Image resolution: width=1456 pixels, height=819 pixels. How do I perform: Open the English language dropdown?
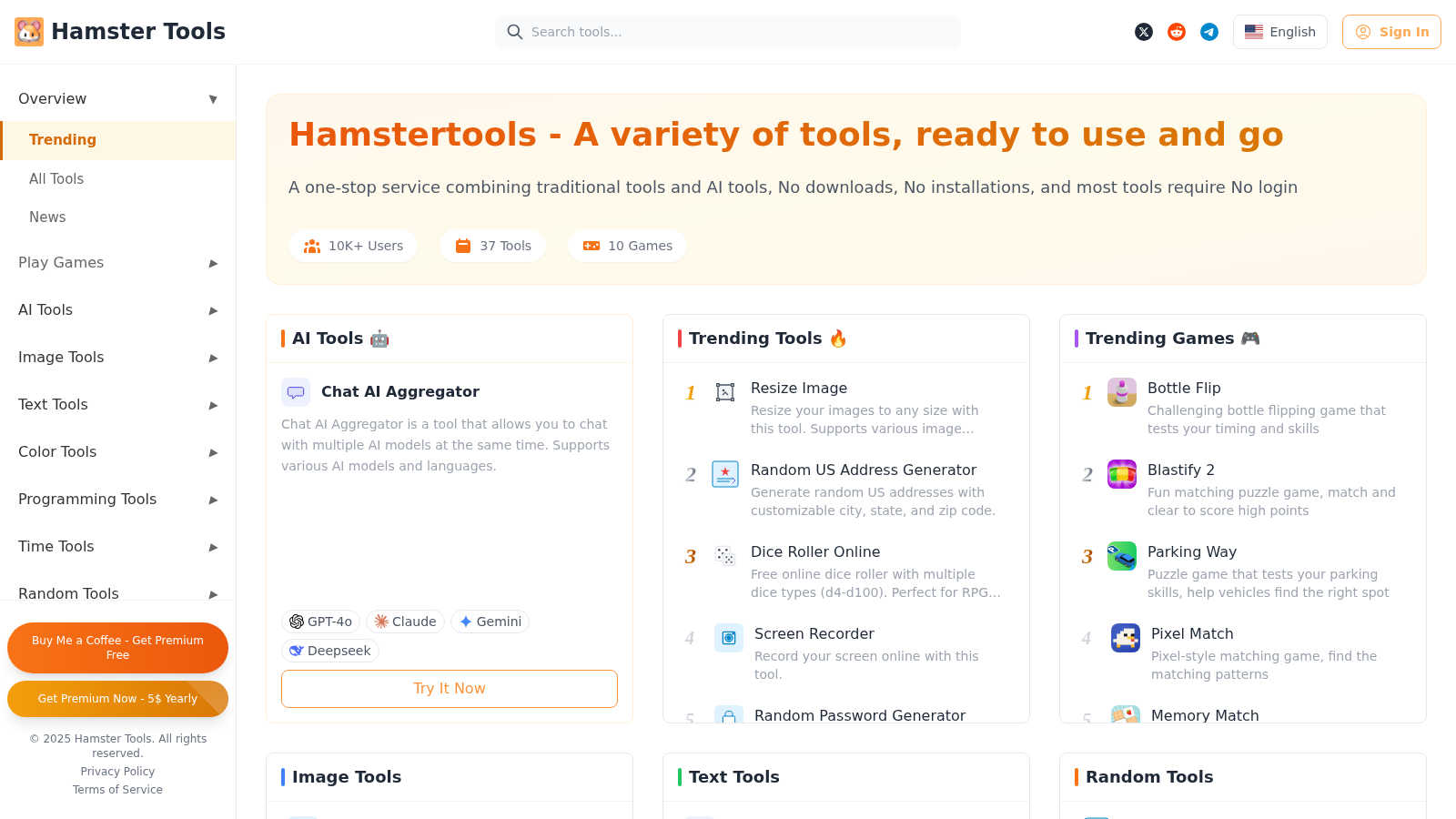click(x=1280, y=32)
